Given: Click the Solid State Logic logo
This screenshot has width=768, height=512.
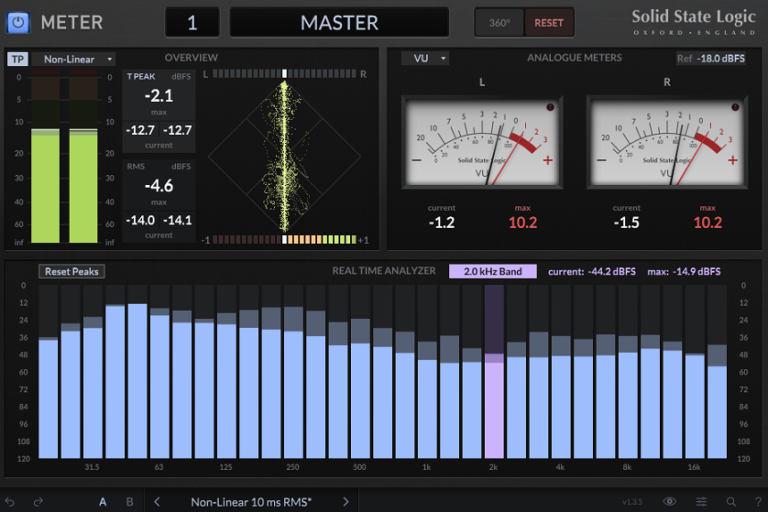Looking at the screenshot, I should tap(693, 22).
